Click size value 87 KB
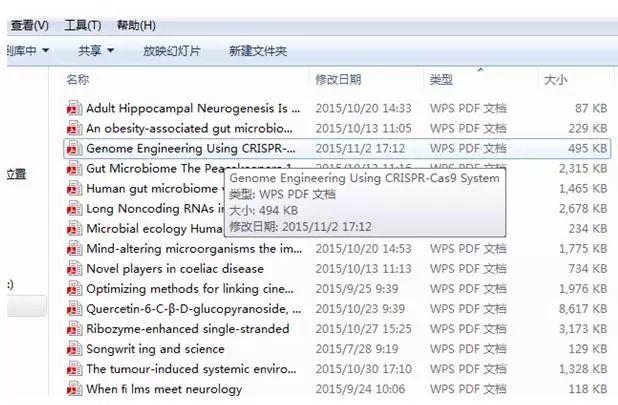Viewport: 618px width, 405px height. point(591,108)
